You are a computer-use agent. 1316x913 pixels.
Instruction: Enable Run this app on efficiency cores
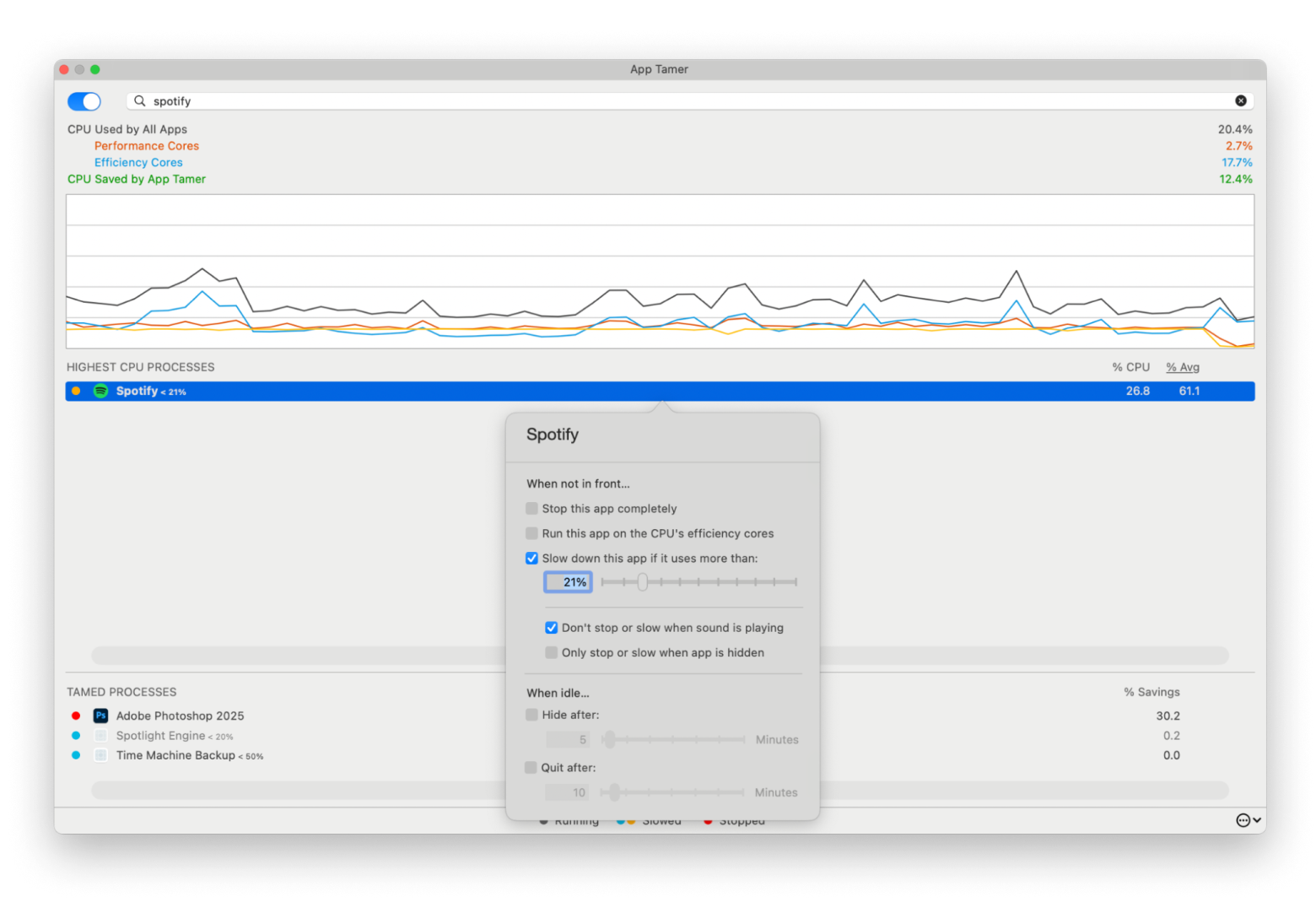tap(531, 533)
